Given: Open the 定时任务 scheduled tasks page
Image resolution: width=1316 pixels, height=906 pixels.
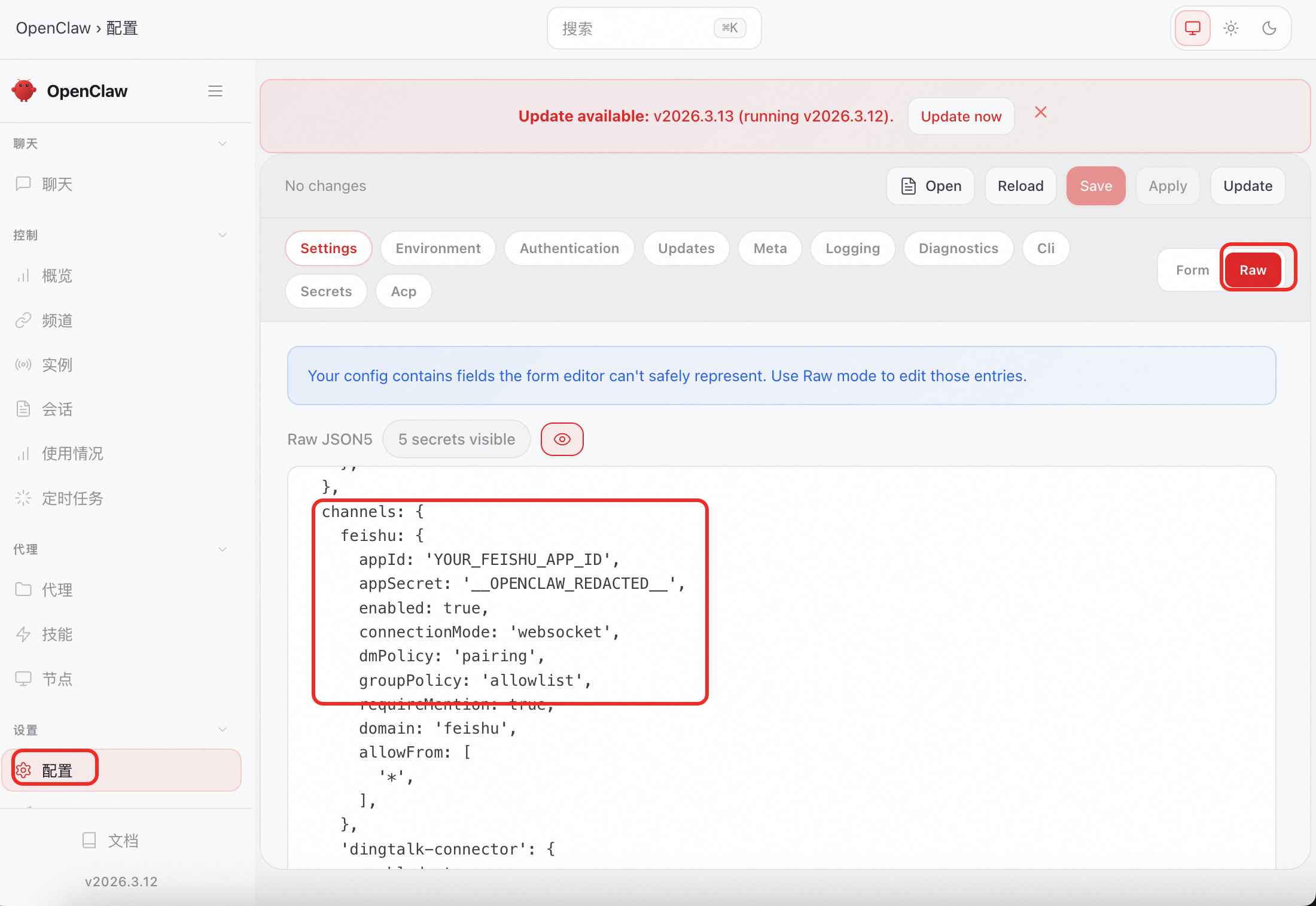Looking at the screenshot, I should (121, 498).
